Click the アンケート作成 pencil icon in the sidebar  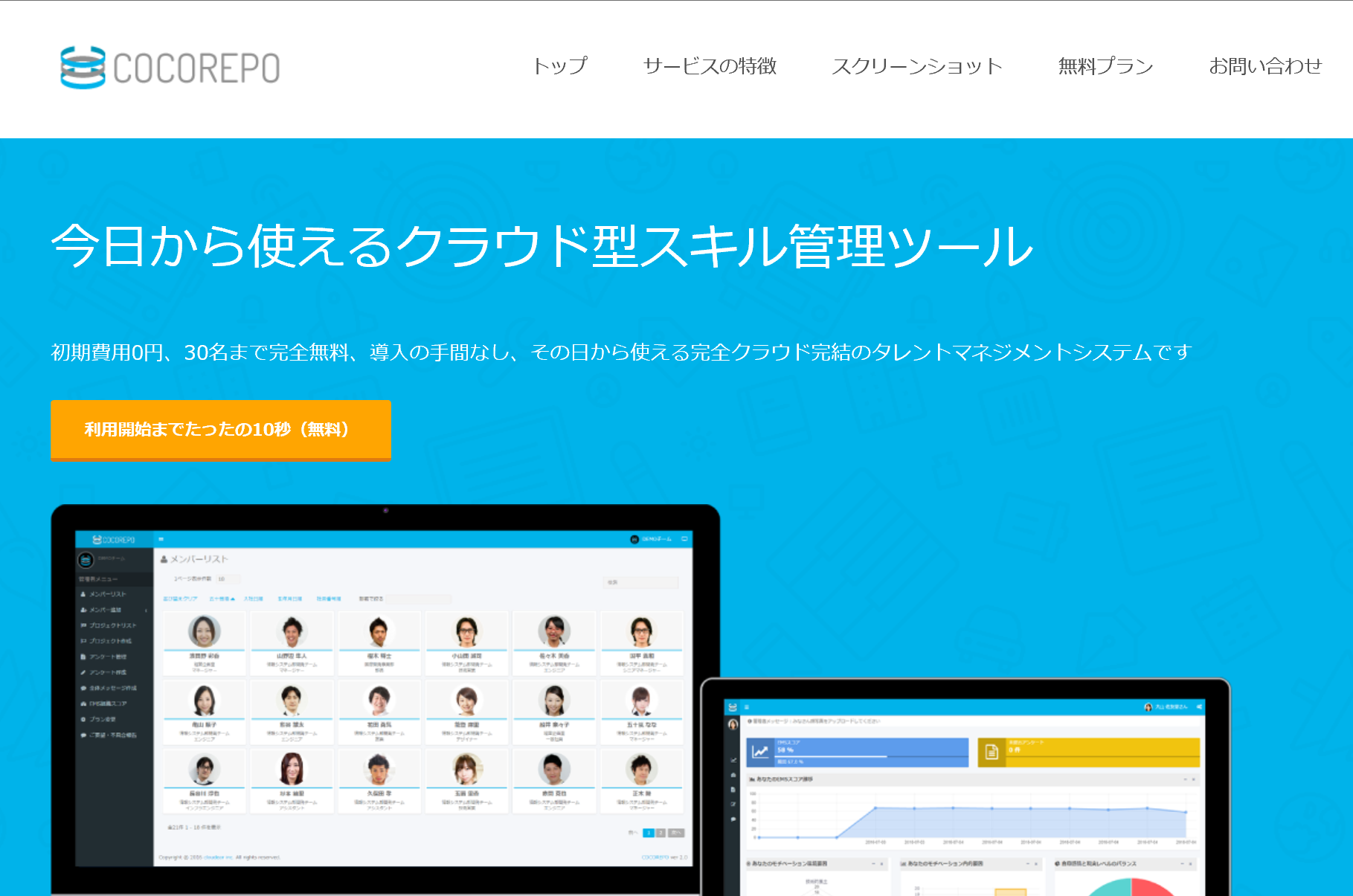point(83,672)
